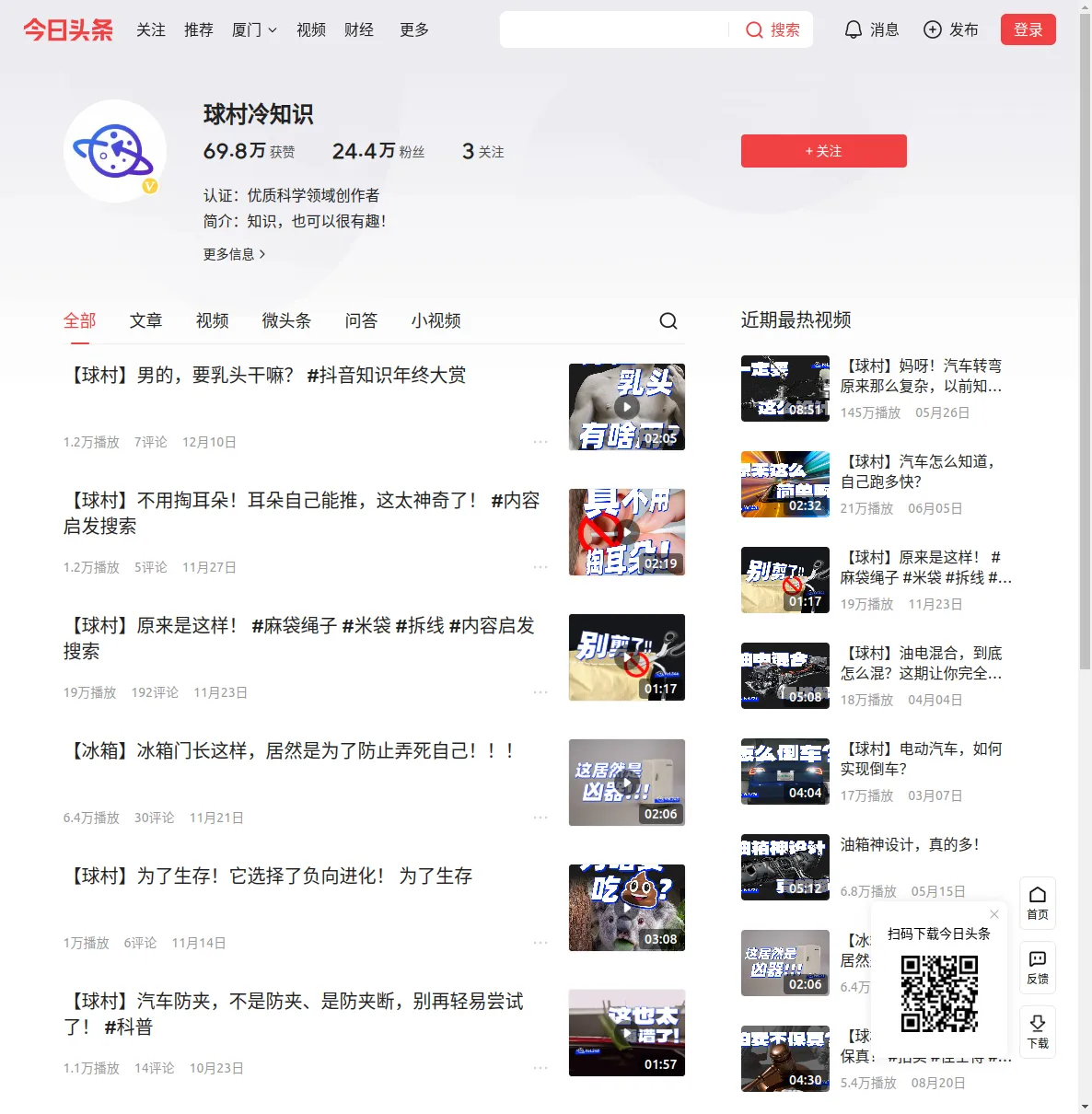The width and height of the screenshot is (1092, 1114).
Task: Play the 01:17 别剪了 feed thumbnail
Action: pyautogui.click(x=627, y=657)
